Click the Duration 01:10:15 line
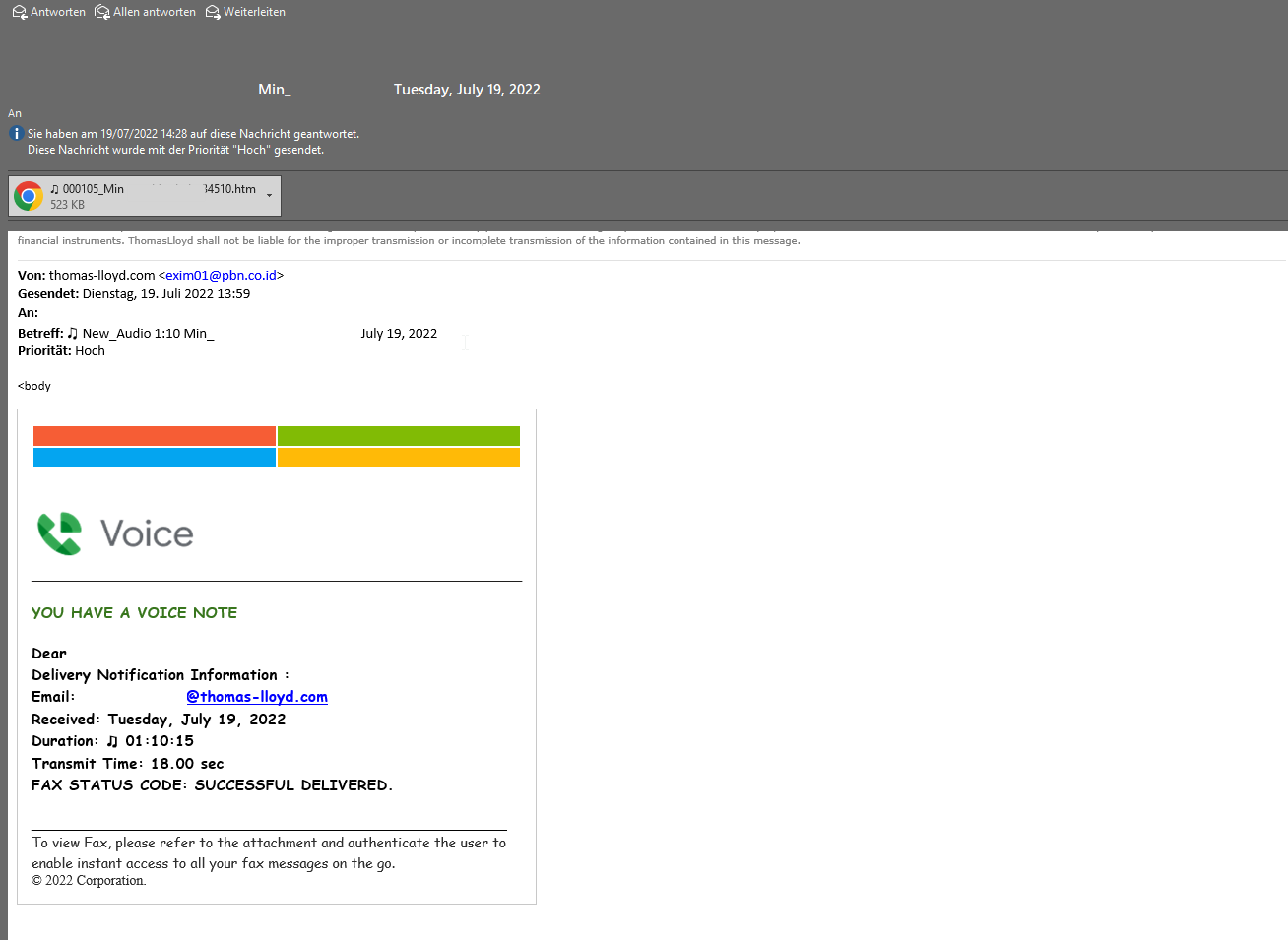The image size is (1288, 940). 112,741
